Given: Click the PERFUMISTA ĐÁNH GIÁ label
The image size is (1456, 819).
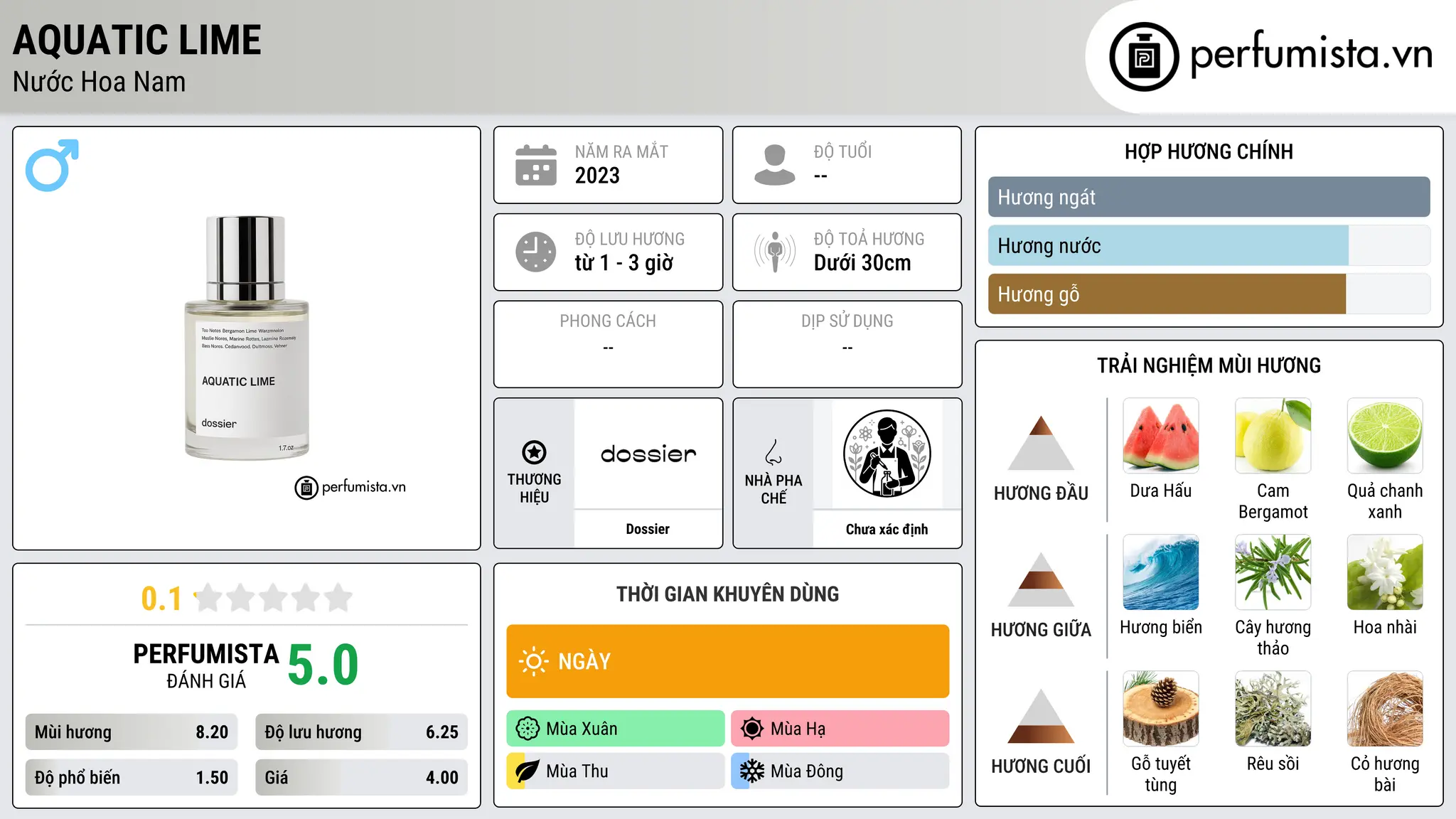Looking at the screenshot, I should pyautogui.click(x=205, y=665).
